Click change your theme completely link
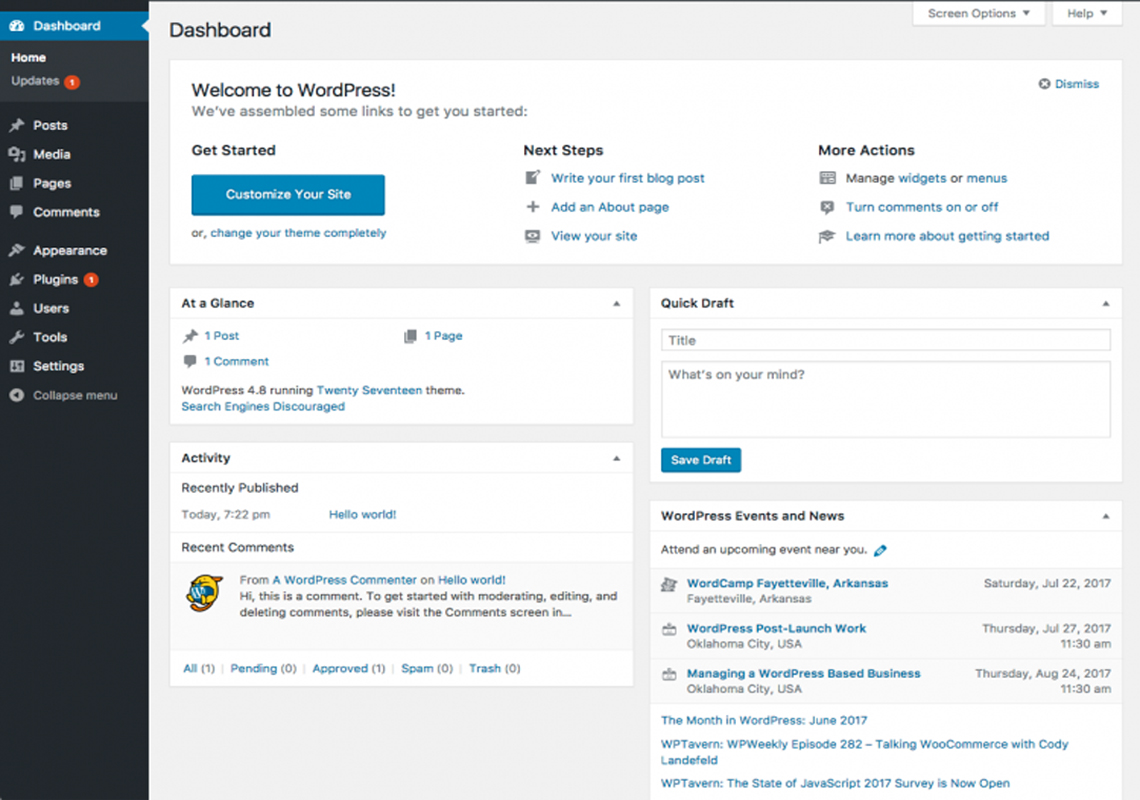This screenshot has height=800, width=1140. point(298,233)
